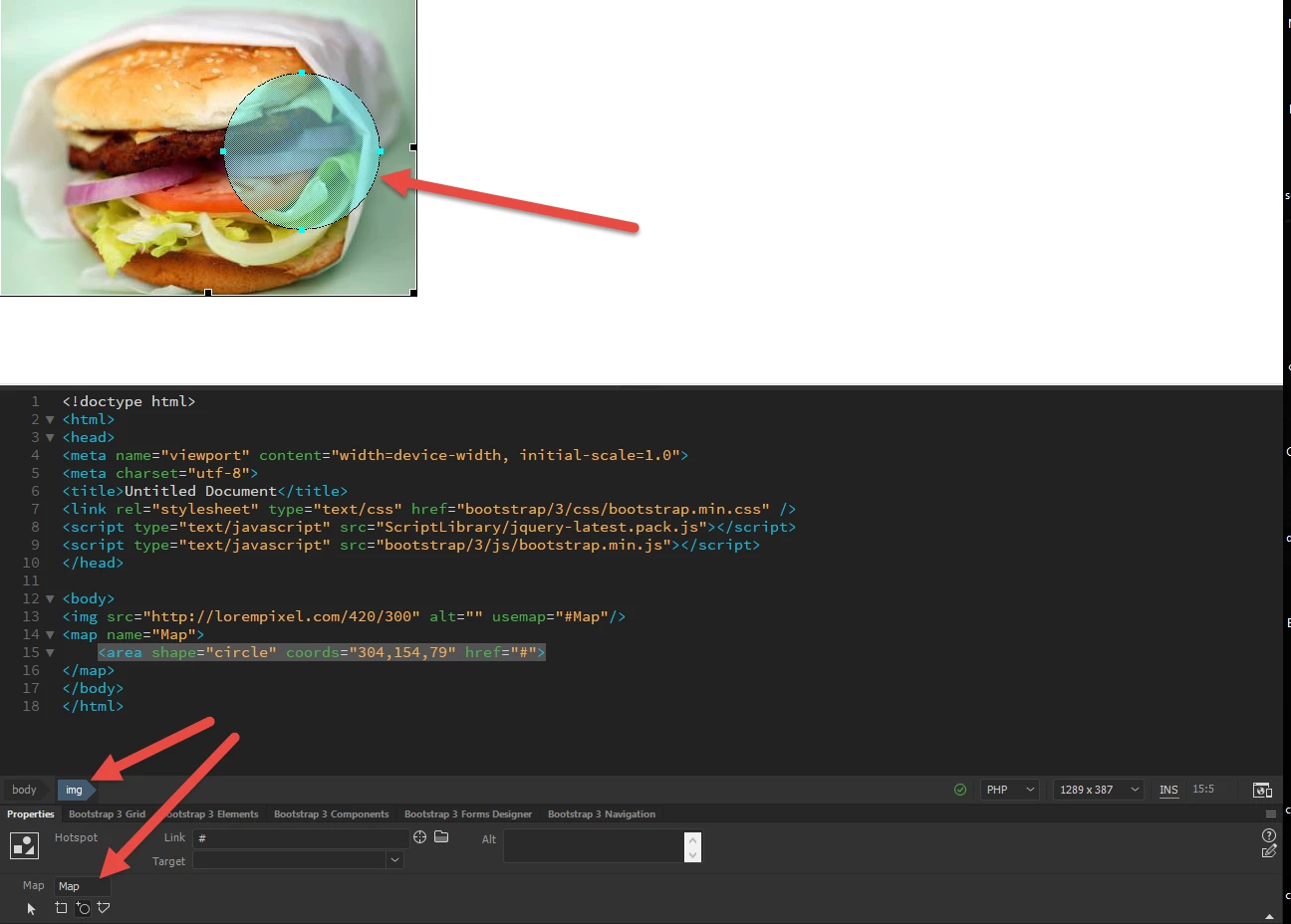The height and width of the screenshot is (924, 1291).
Task: Open the Properties panel help icon
Action: (1269, 835)
